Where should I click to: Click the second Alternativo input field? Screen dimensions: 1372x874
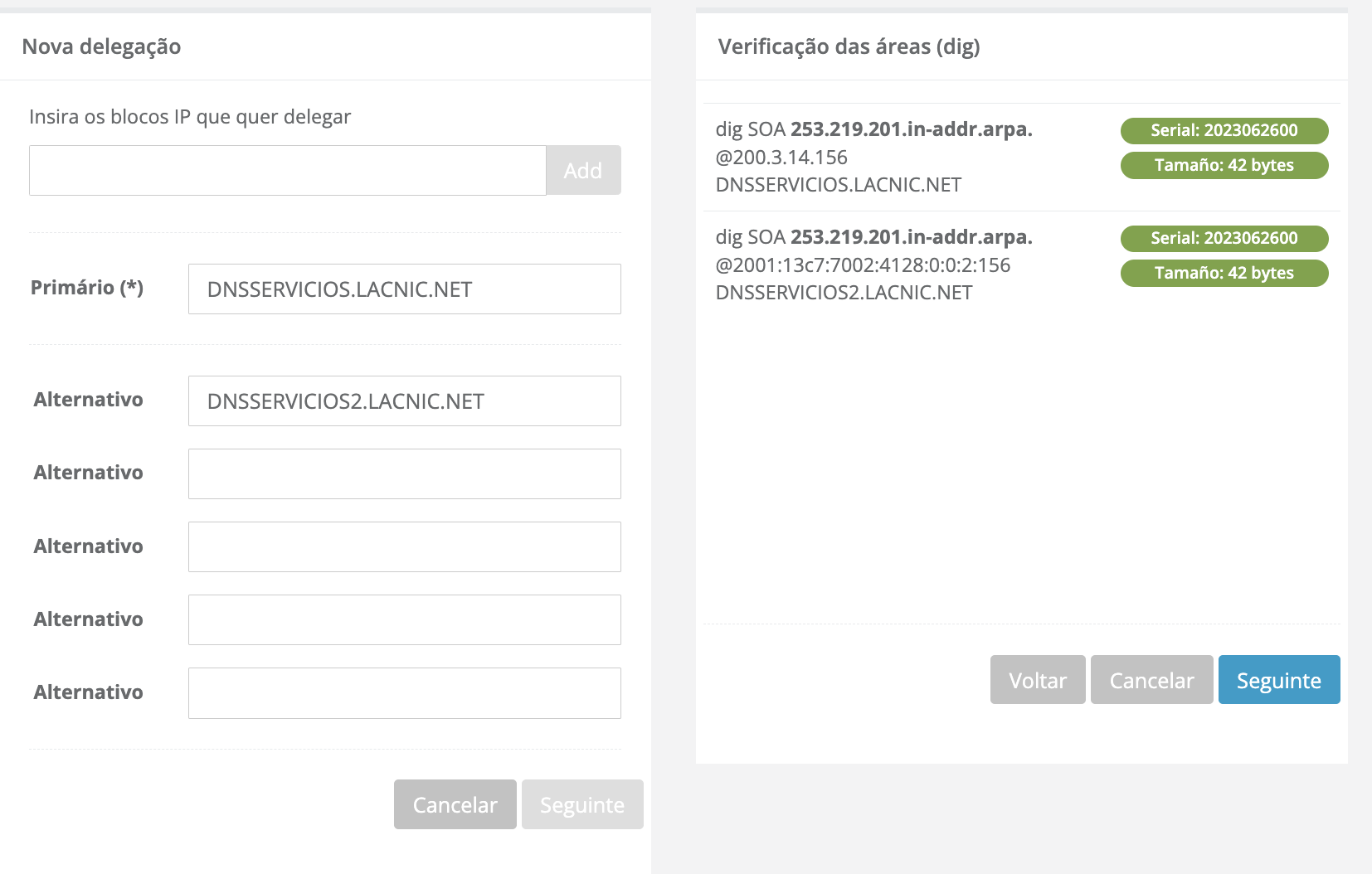click(404, 474)
